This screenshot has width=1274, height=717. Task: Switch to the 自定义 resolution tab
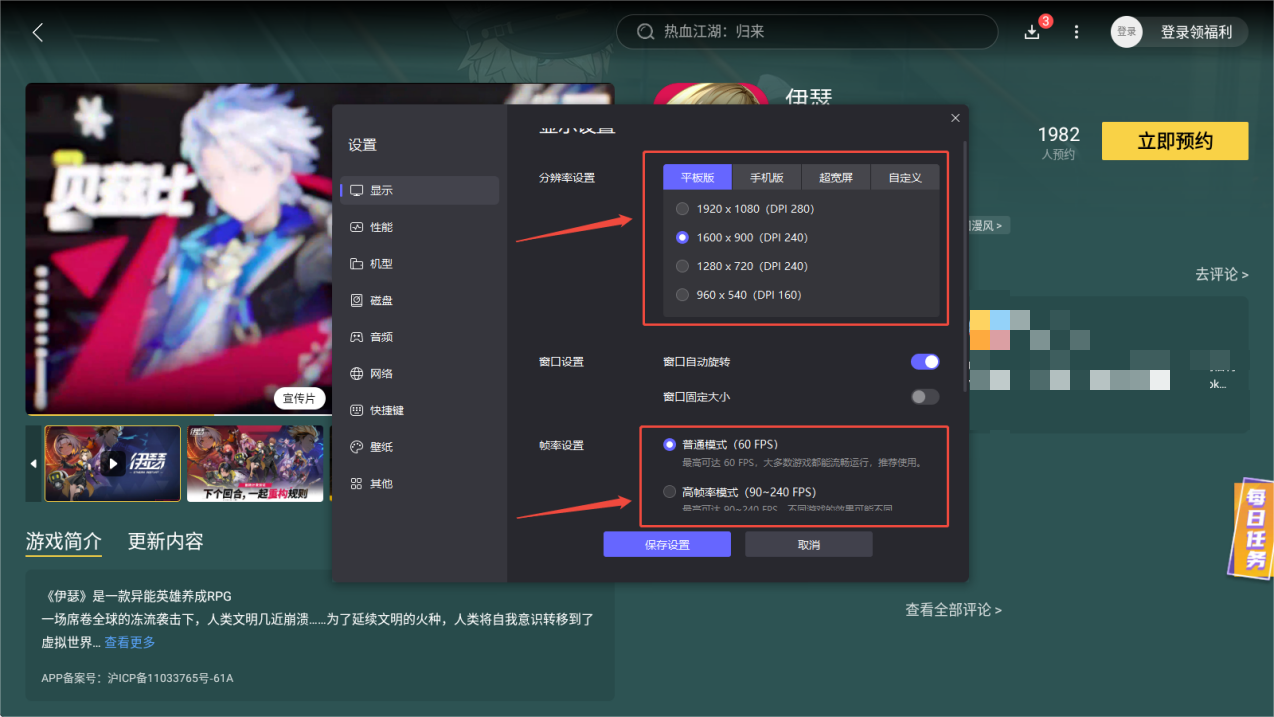point(905,177)
